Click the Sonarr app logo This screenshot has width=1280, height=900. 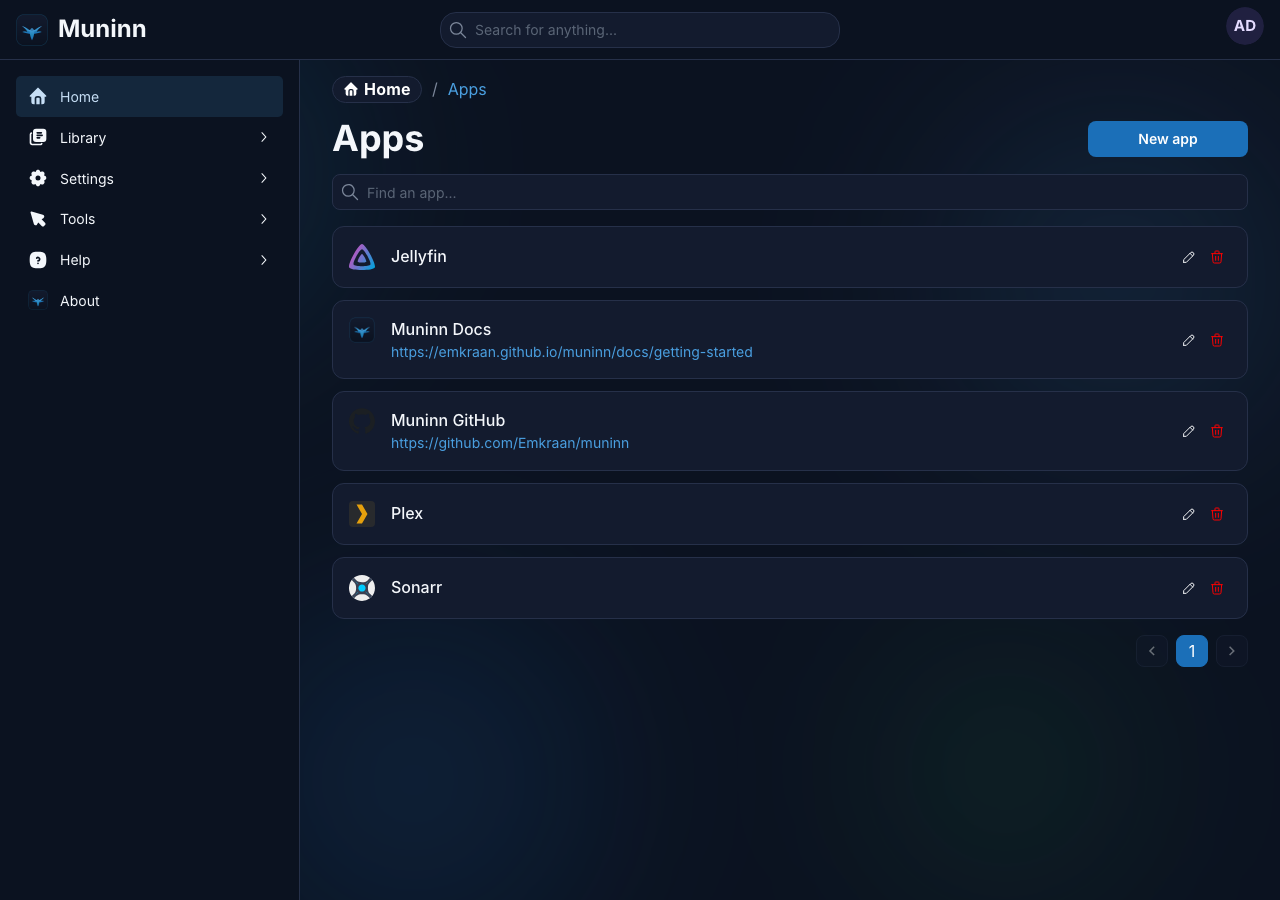pos(362,588)
